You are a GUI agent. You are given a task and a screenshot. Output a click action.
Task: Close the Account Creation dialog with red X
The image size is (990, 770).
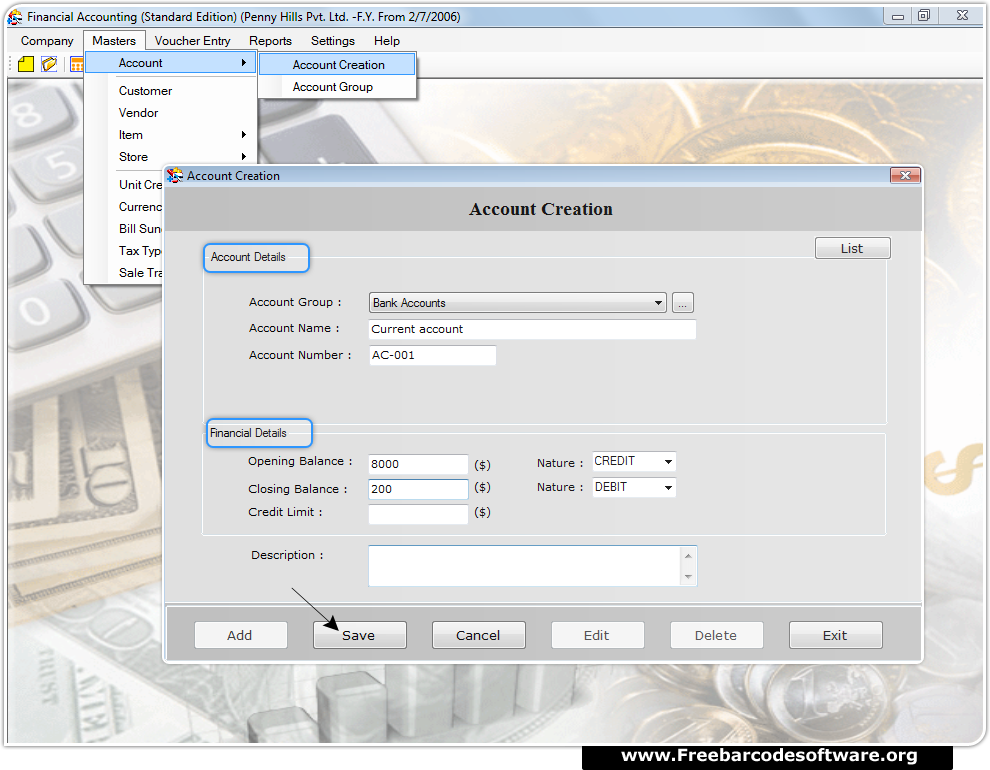(x=905, y=175)
